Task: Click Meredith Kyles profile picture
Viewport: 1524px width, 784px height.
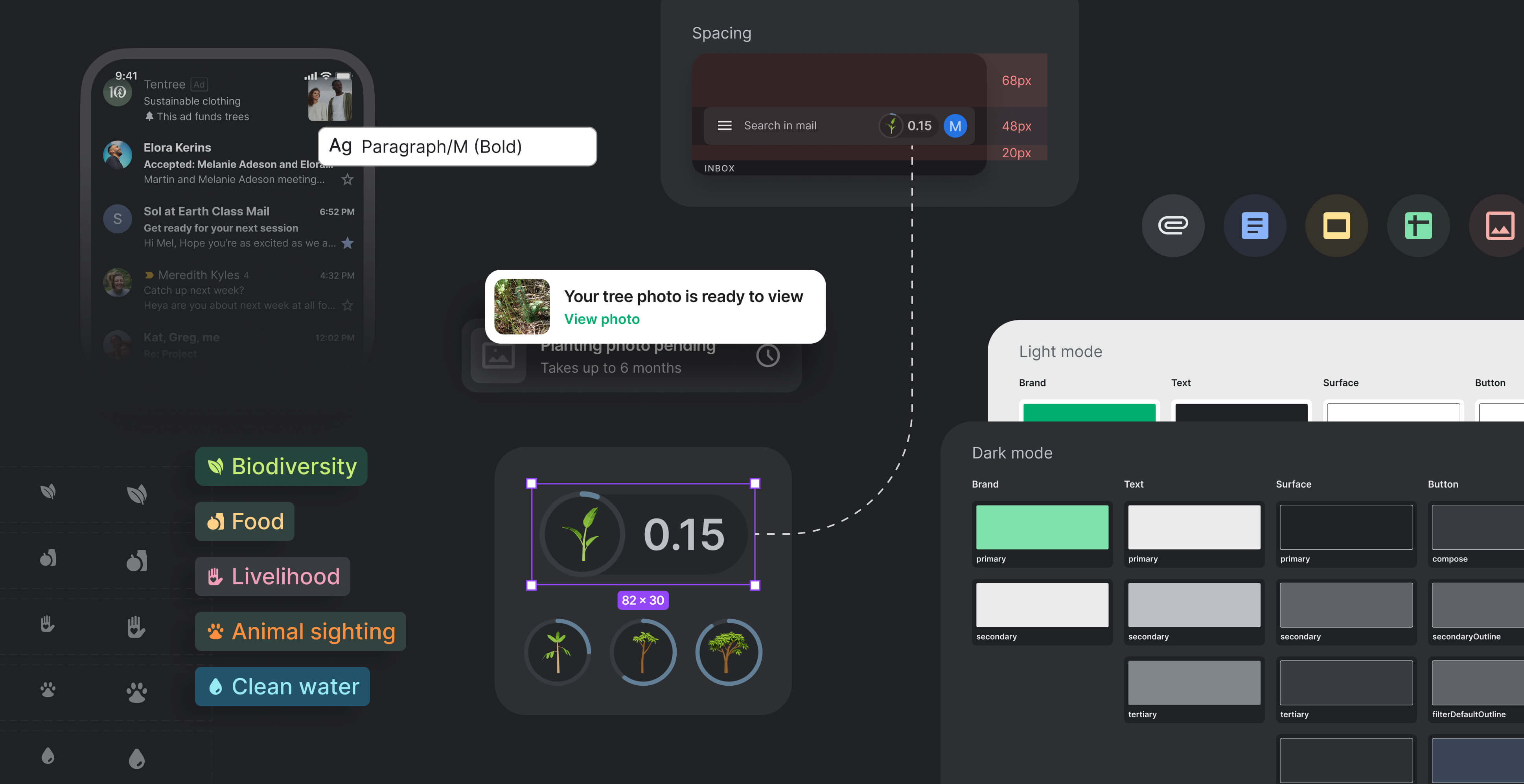Action: click(x=117, y=282)
